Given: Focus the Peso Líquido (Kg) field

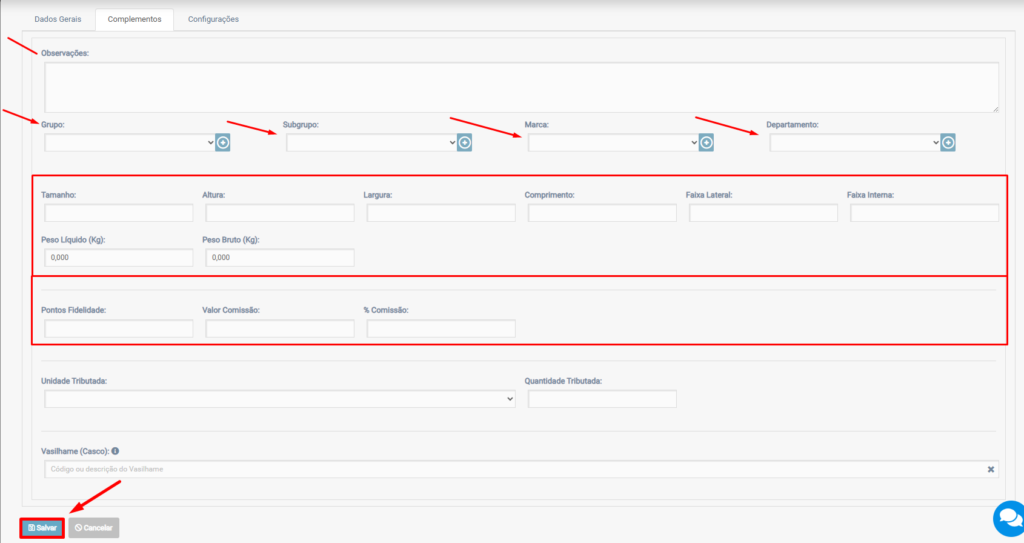Looking at the screenshot, I should [118, 258].
